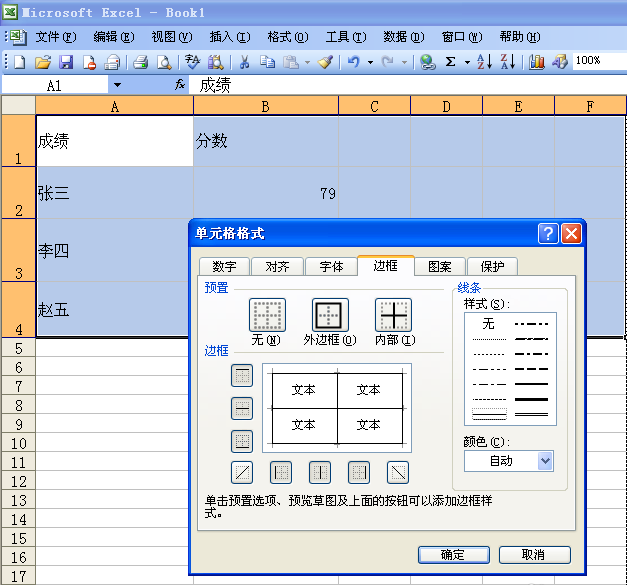Image resolution: width=627 pixels, height=585 pixels.
Task: Open the 格式(O) menu
Action: coord(288,37)
